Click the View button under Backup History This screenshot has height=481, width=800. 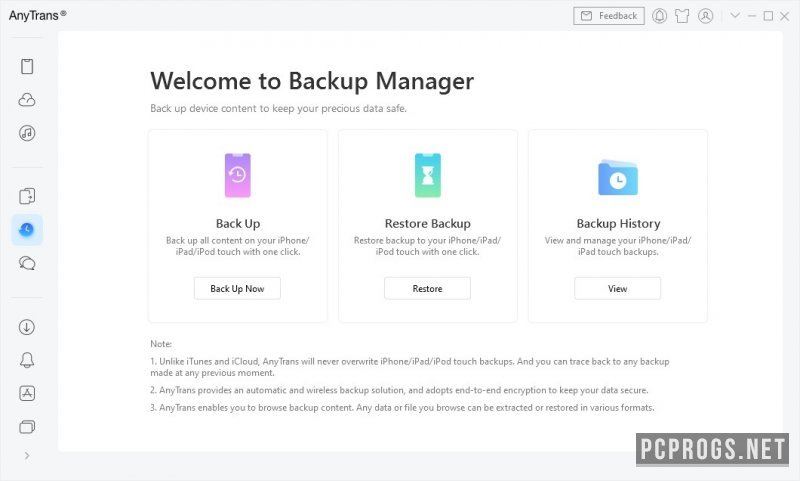click(617, 288)
